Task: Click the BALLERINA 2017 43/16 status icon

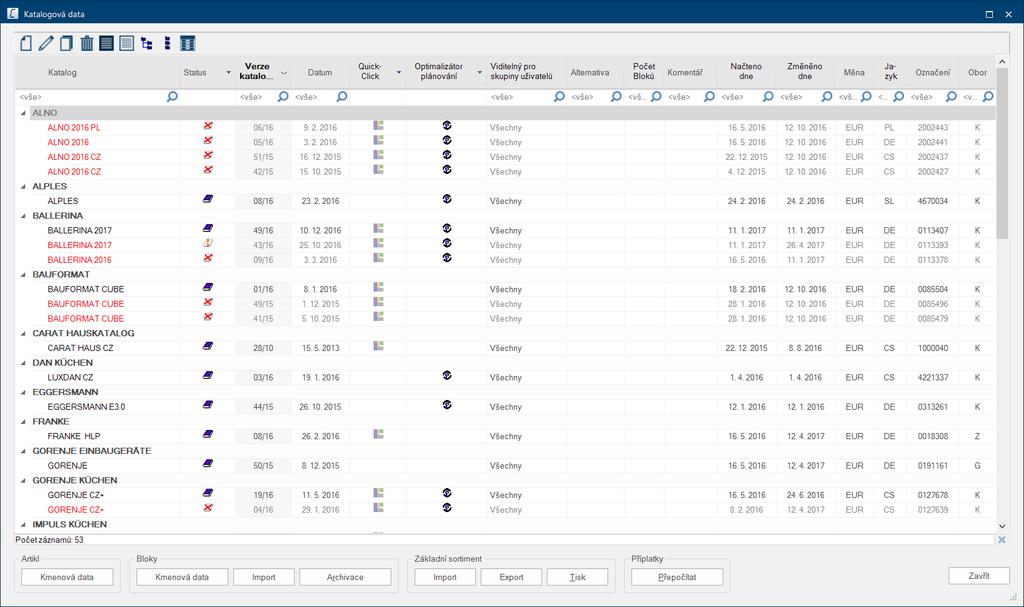Action: 208,243
